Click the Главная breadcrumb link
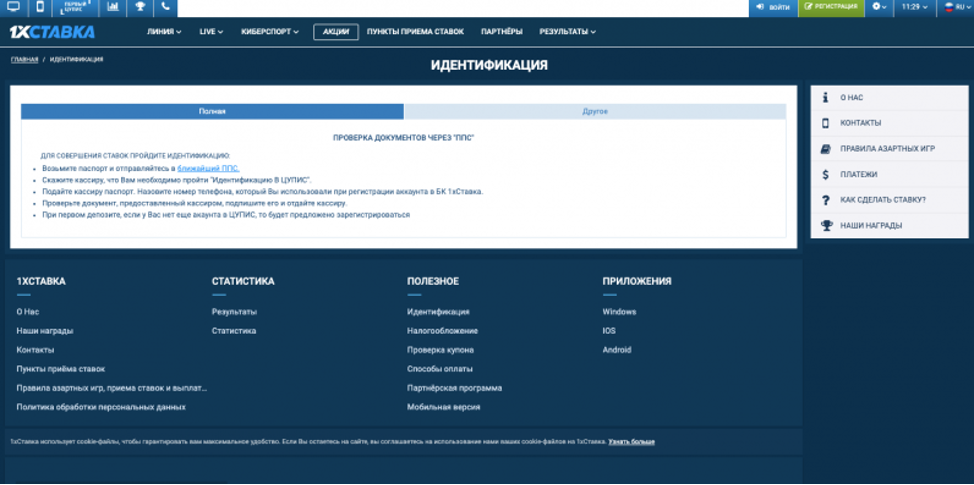Screen dimensions: 974x485 pyautogui.click(x=24, y=60)
